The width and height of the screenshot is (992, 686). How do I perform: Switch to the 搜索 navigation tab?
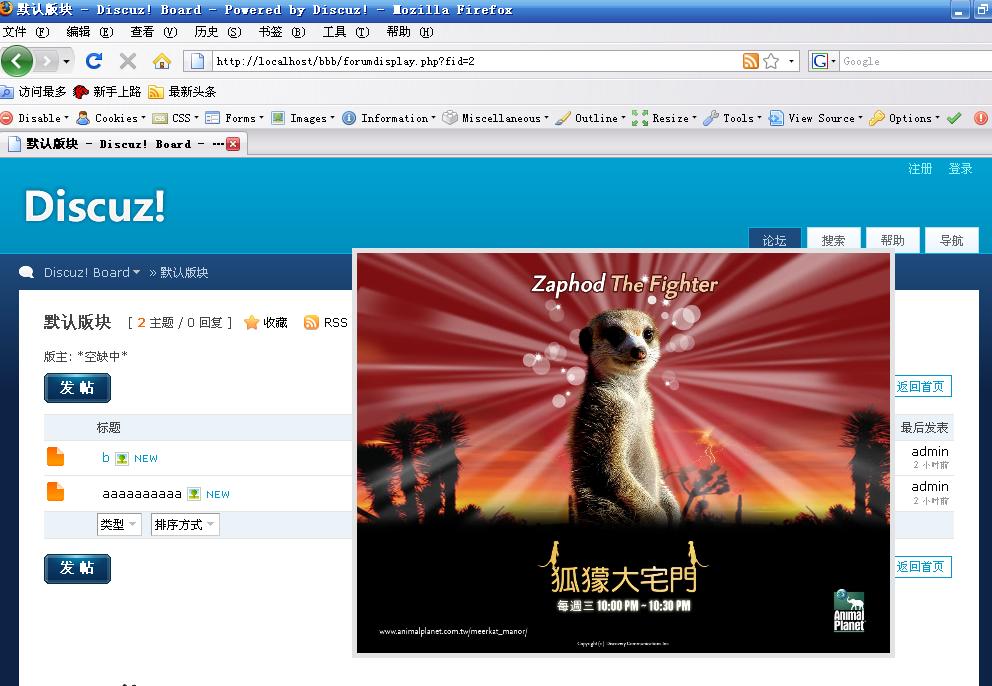pos(833,240)
